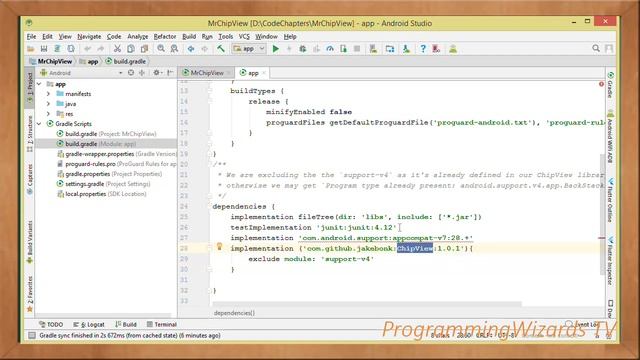Open the Refactor menu
This screenshot has height=360, width=640.
tap(165, 37)
